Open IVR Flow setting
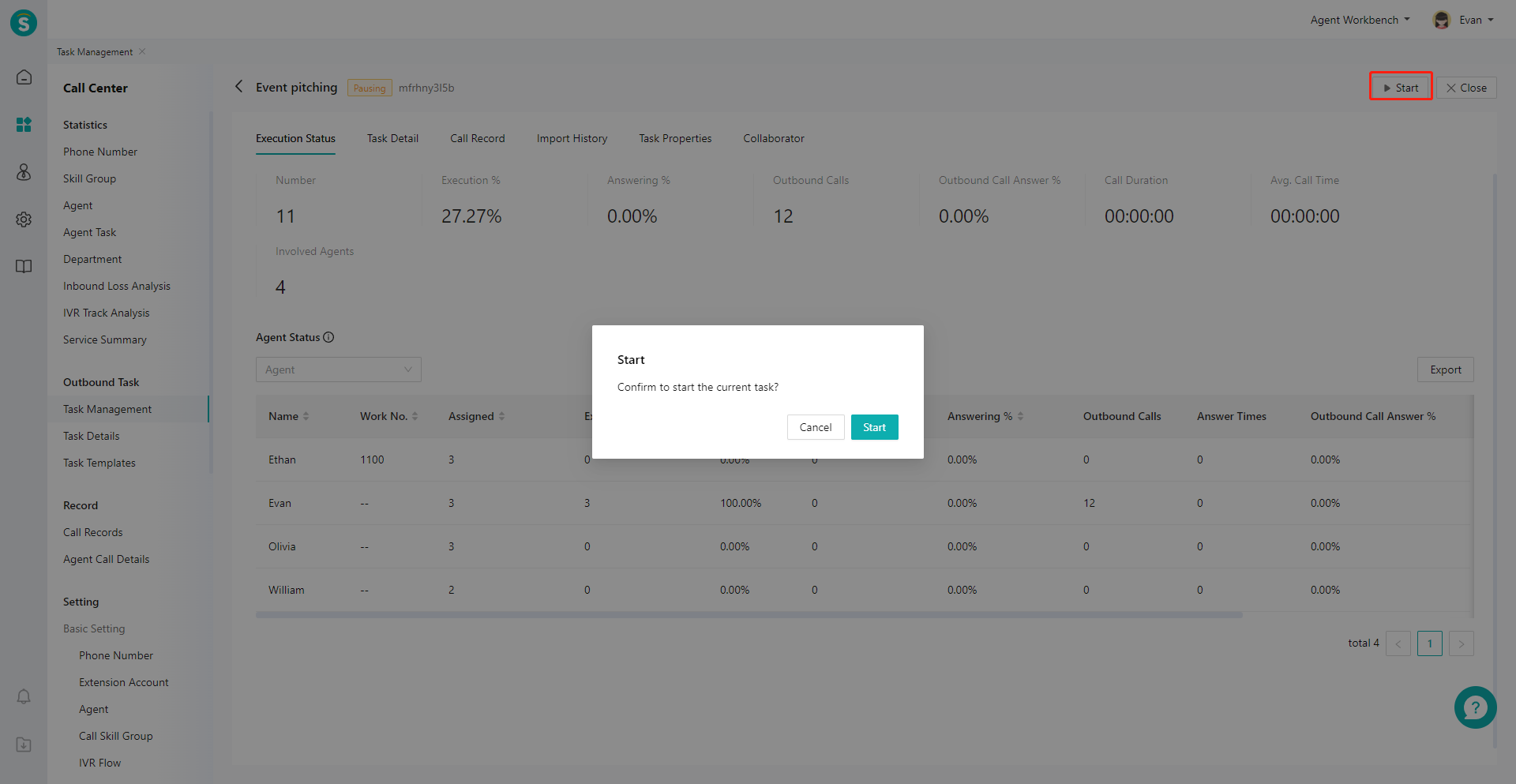The width and height of the screenshot is (1516, 784). click(x=99, y=763)
